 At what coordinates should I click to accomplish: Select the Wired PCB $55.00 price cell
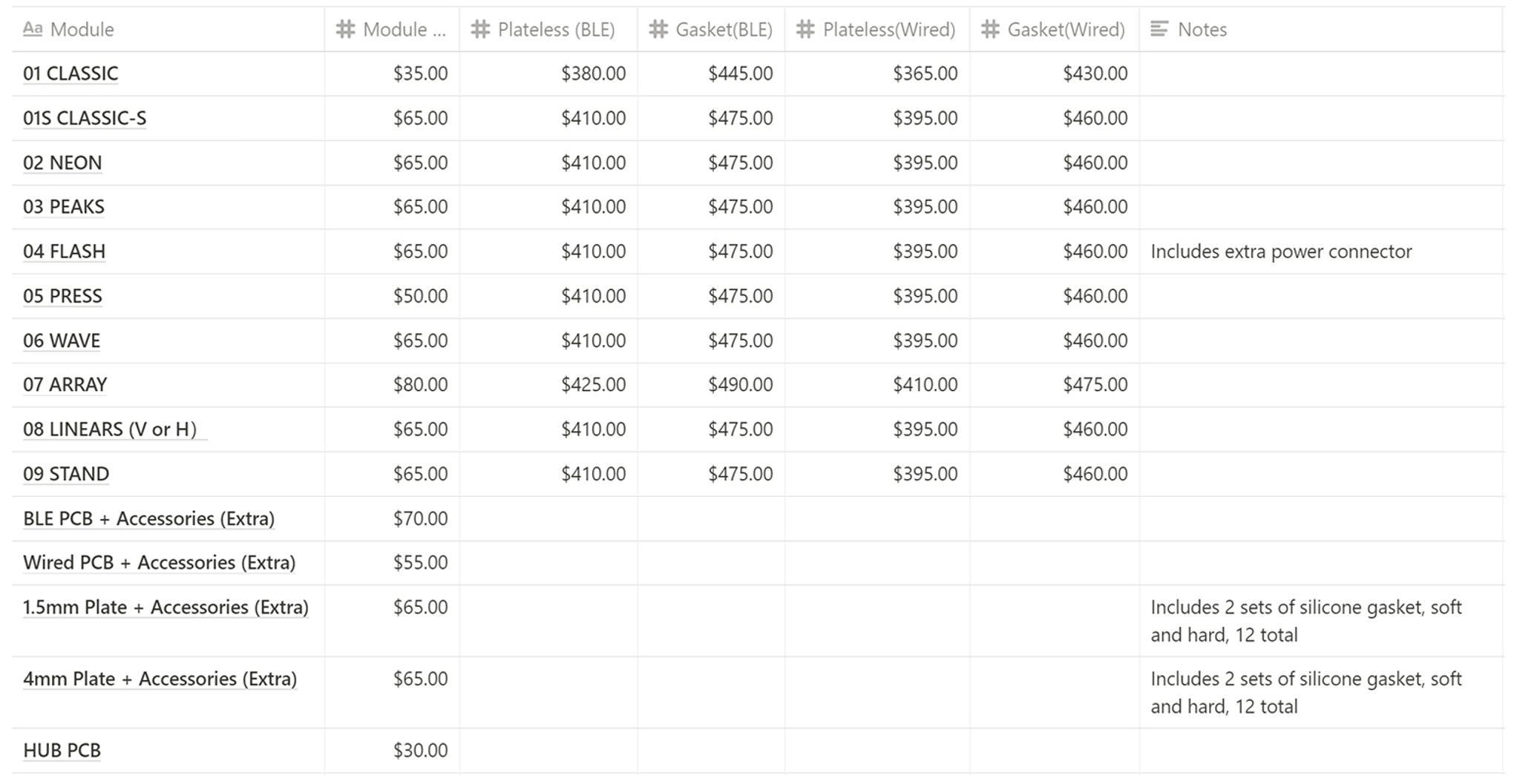click(x=420, y=563)
